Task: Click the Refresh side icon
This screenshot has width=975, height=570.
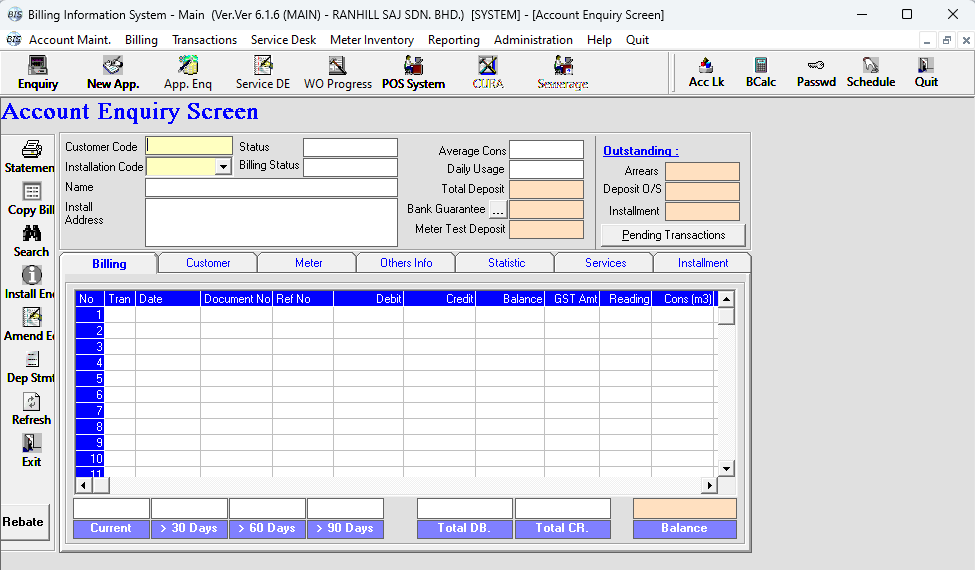Action: point(31,409)
